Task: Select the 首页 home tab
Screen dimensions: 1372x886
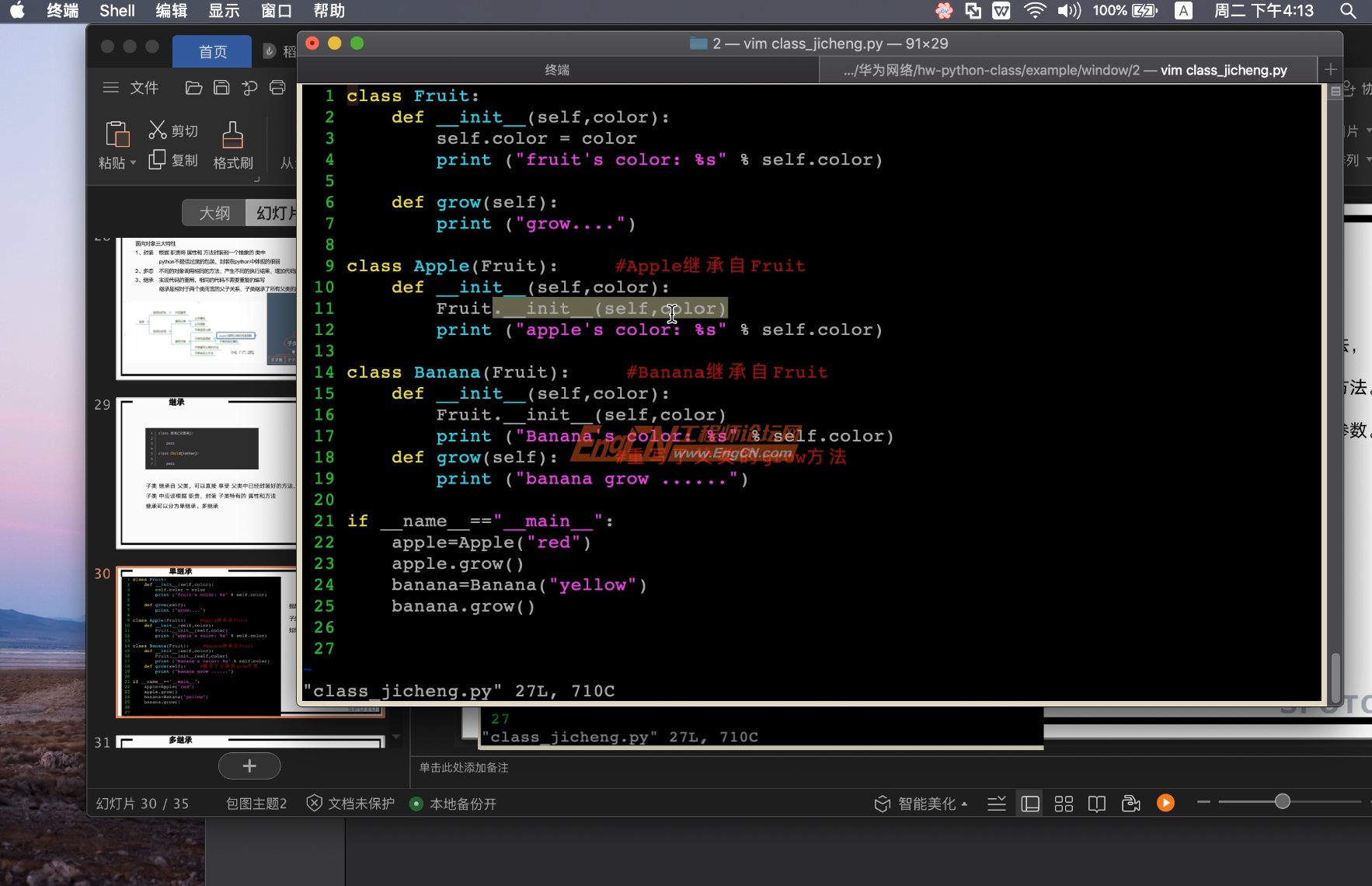Action: (212, 51)
